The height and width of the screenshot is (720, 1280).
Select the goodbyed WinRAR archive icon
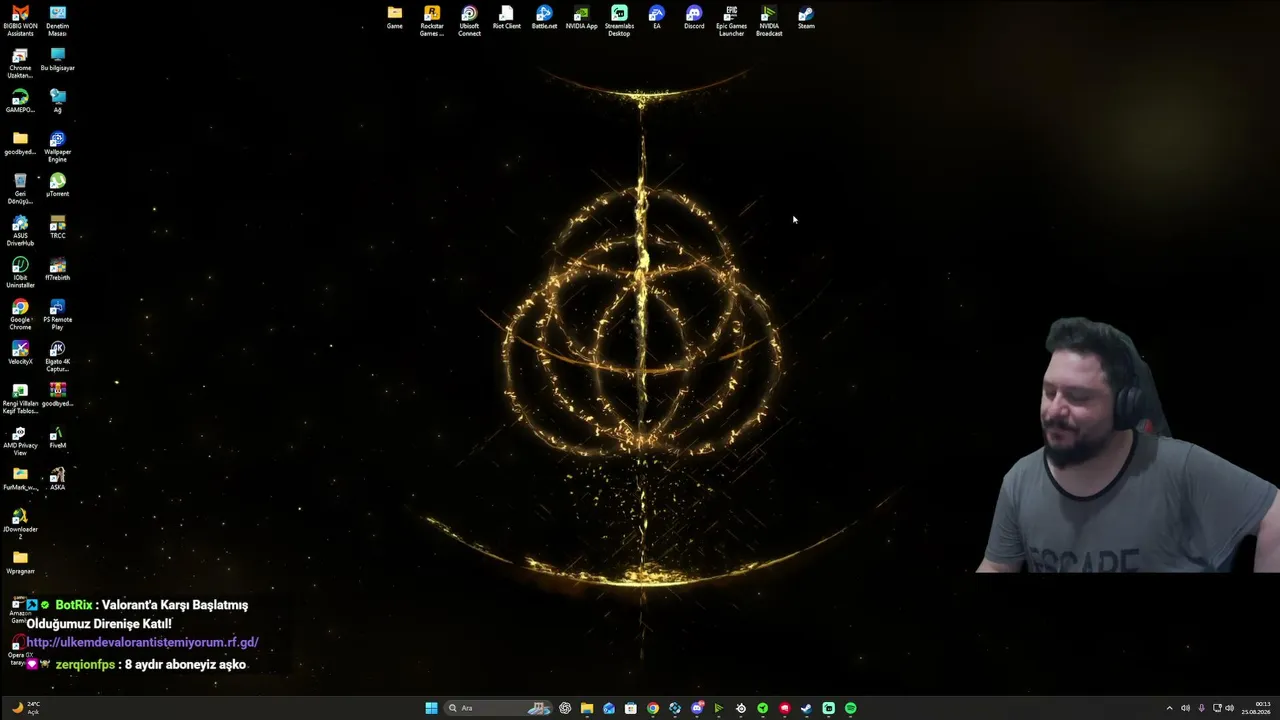pyautogui.click(x=58, y=396)
